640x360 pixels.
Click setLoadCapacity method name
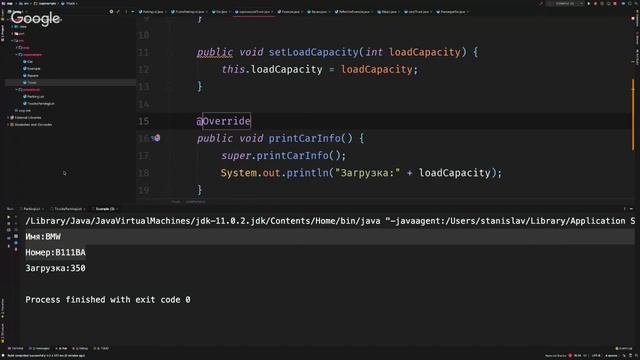coord(313,52)
